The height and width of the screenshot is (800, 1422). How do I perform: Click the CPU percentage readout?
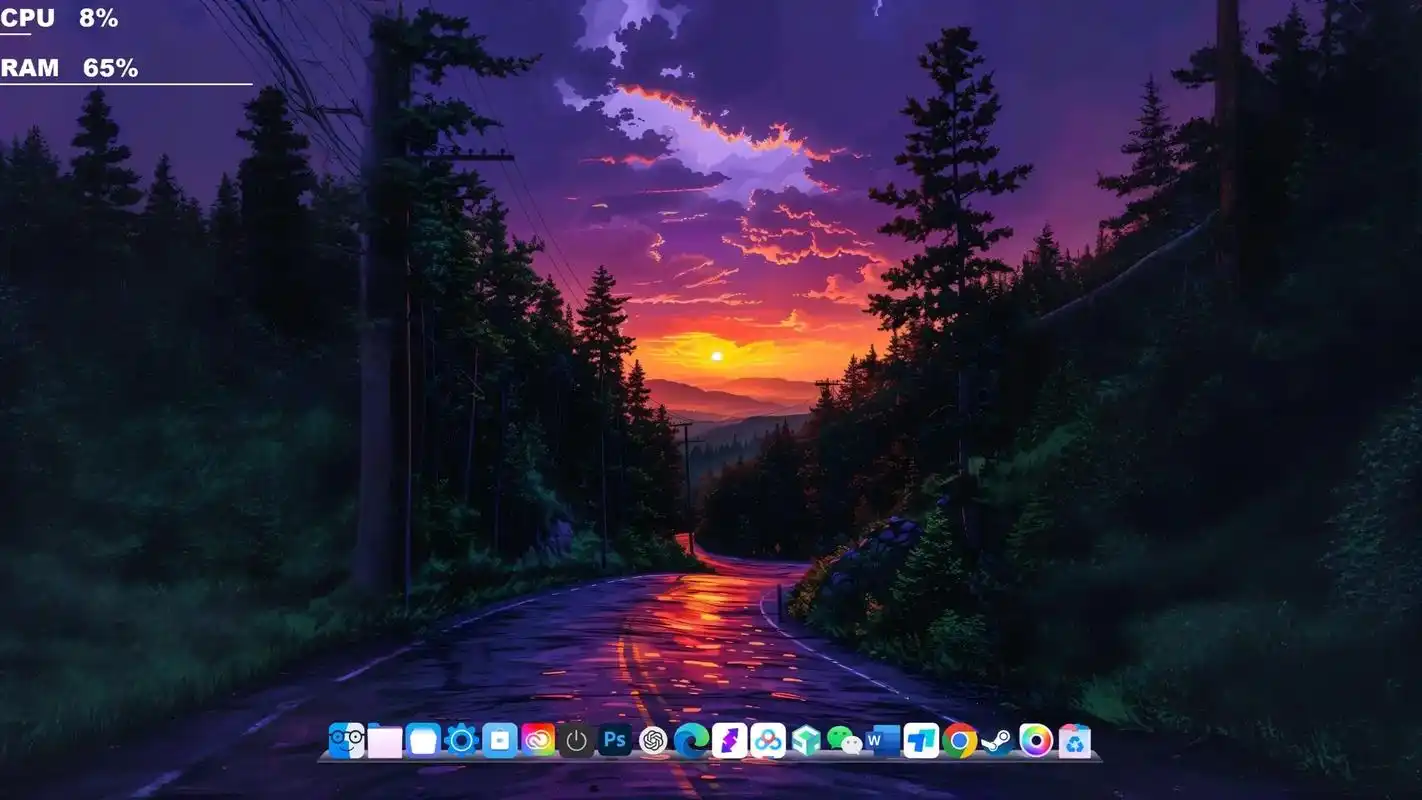click(100, 17)
